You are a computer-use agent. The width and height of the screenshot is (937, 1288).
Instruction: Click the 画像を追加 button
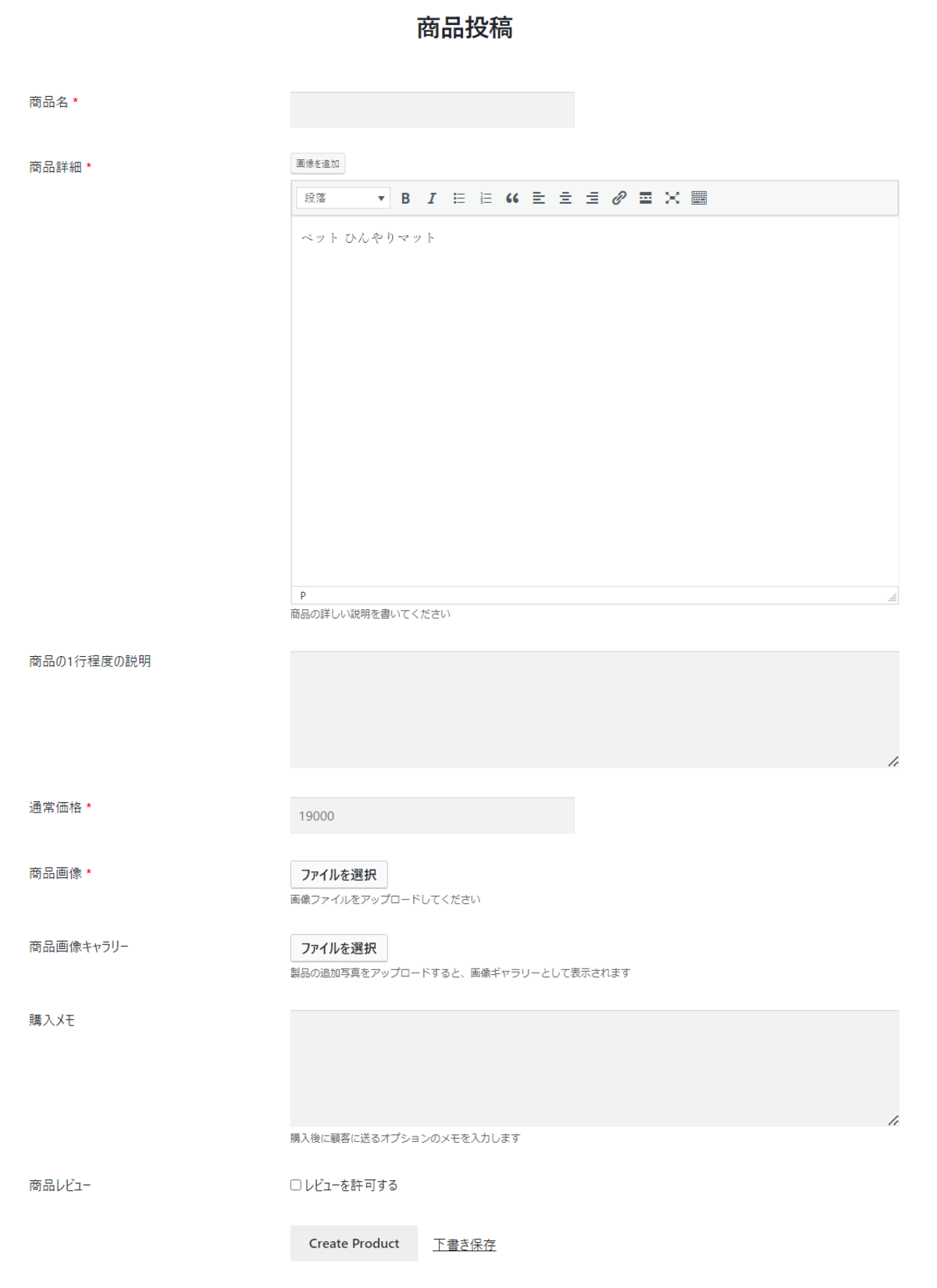point(318,164)
